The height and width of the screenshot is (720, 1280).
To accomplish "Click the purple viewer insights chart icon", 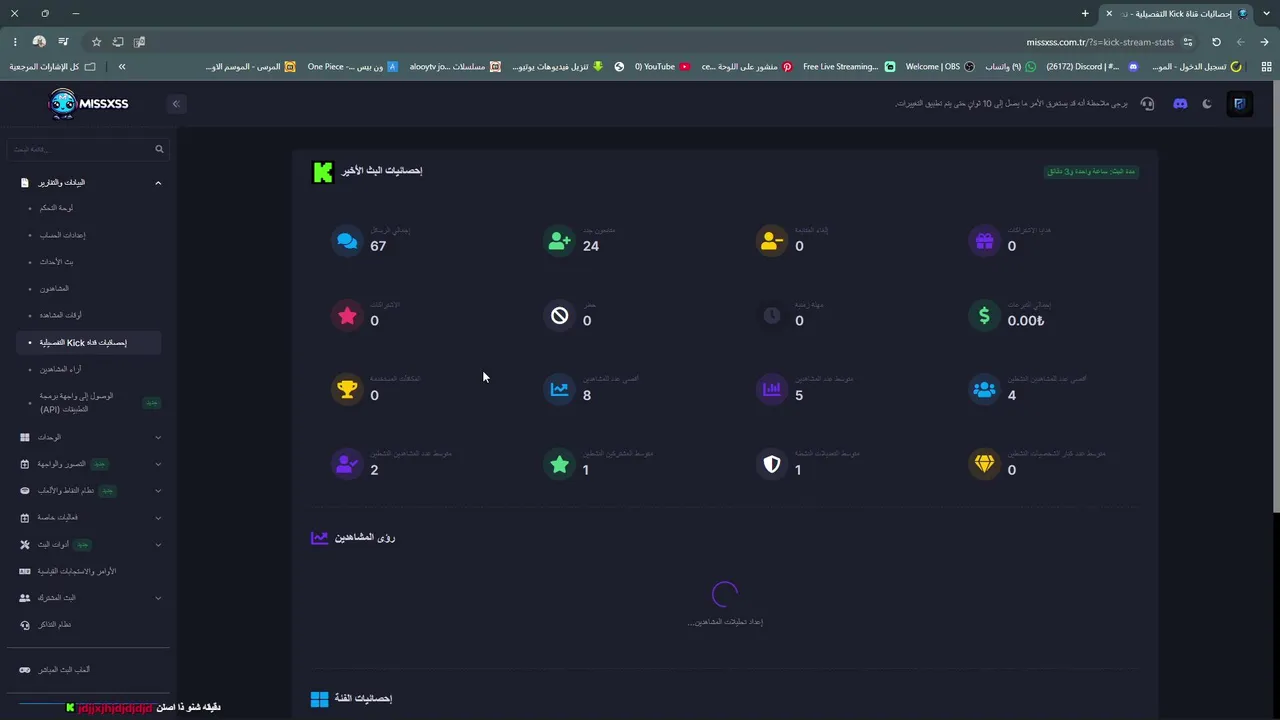I will pyautogui.click(x=319, y=538).
